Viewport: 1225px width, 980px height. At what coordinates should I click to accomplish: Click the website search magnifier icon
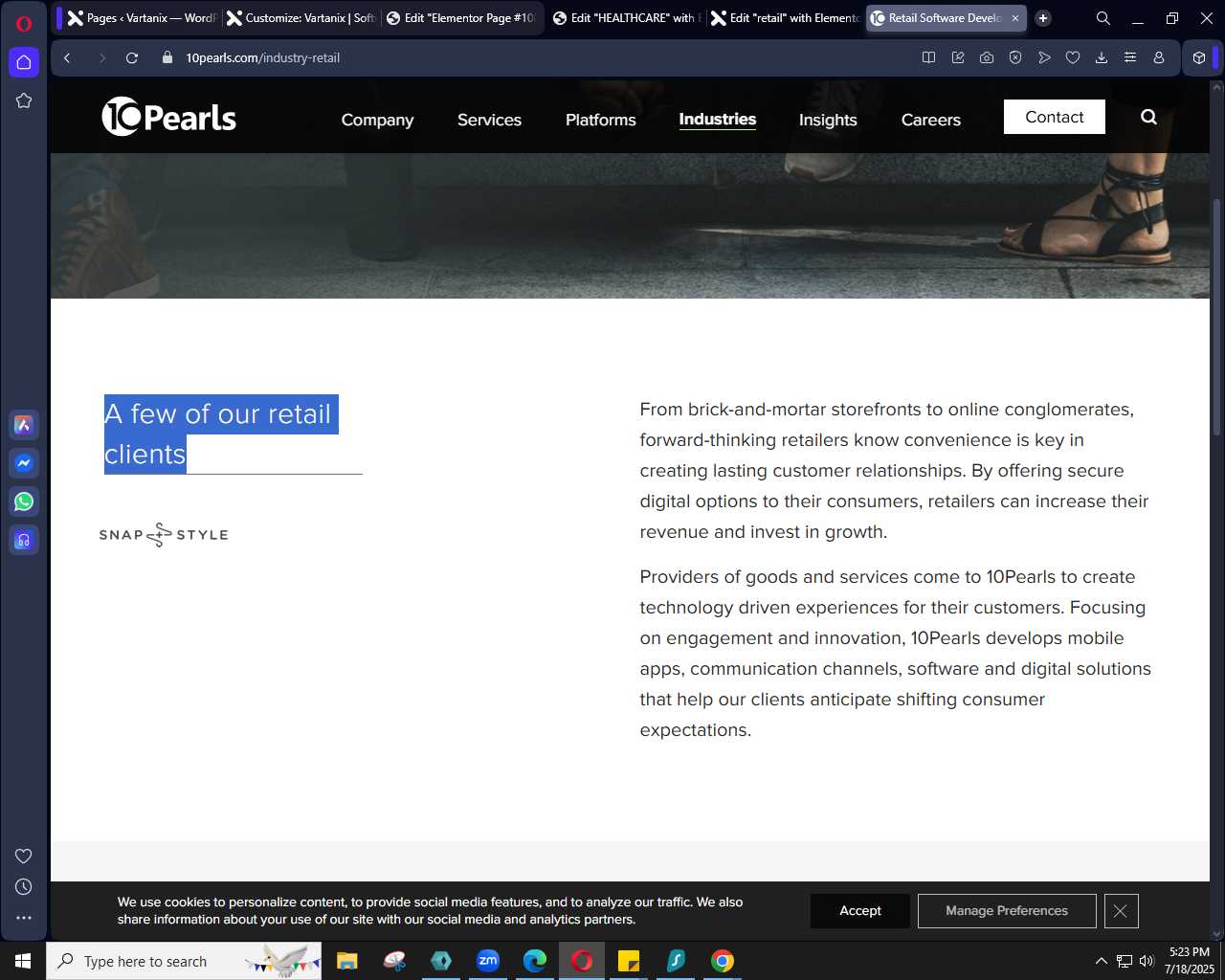1149,117
